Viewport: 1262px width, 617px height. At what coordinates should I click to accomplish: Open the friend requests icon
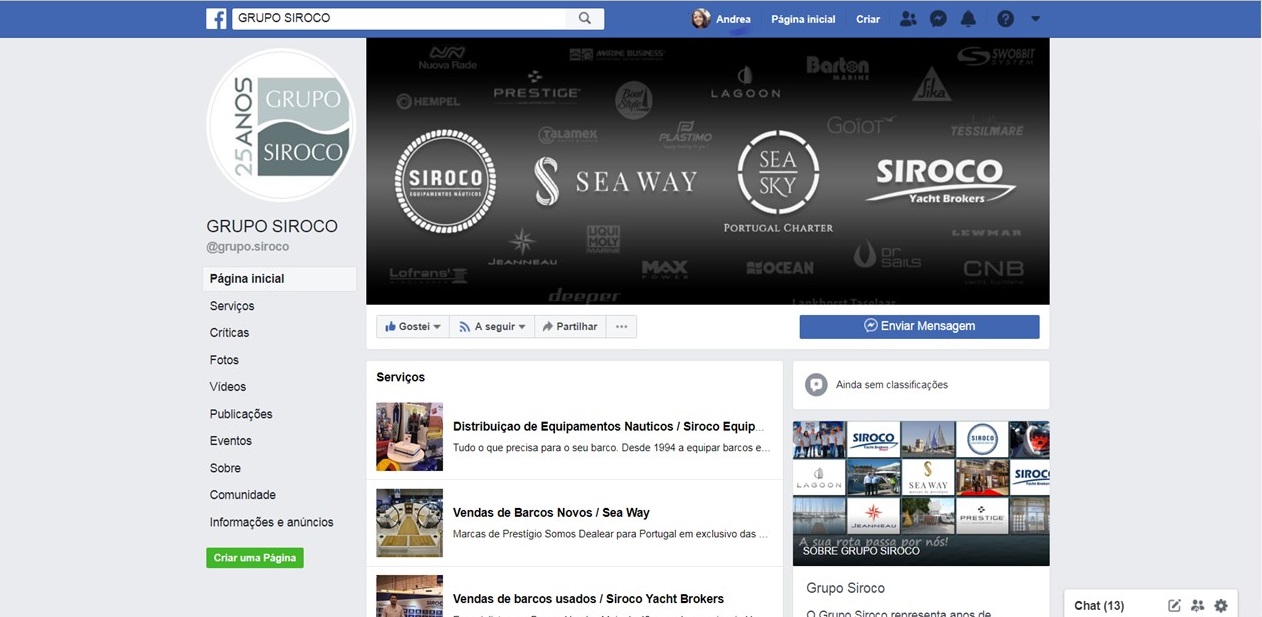[x=907, y=19]
